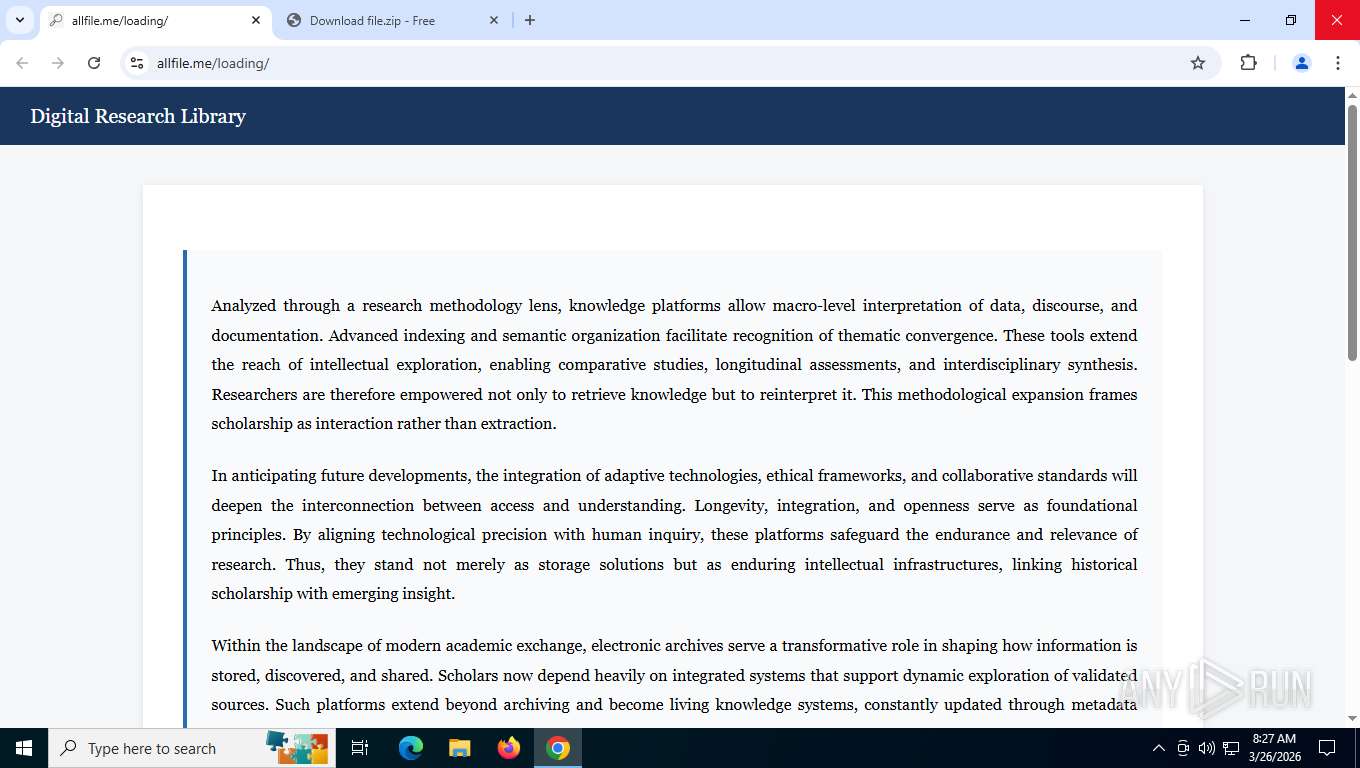Click the scrollbar down arrow
This screenshot has height=768, width=1360.
tap(1352, 718)
